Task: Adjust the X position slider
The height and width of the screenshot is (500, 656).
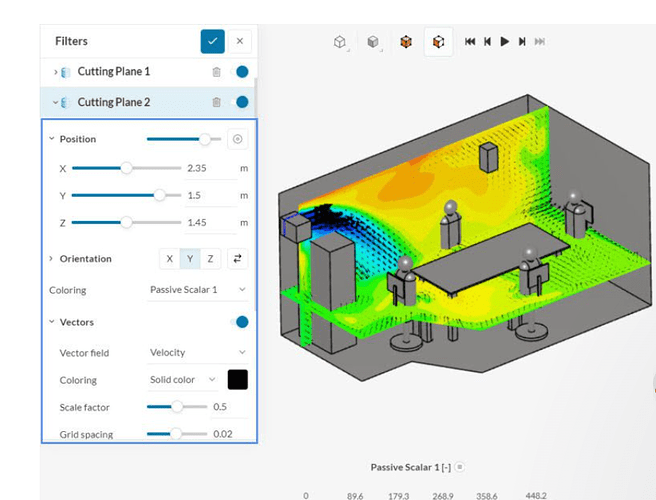Action: [x=126, y=168]
